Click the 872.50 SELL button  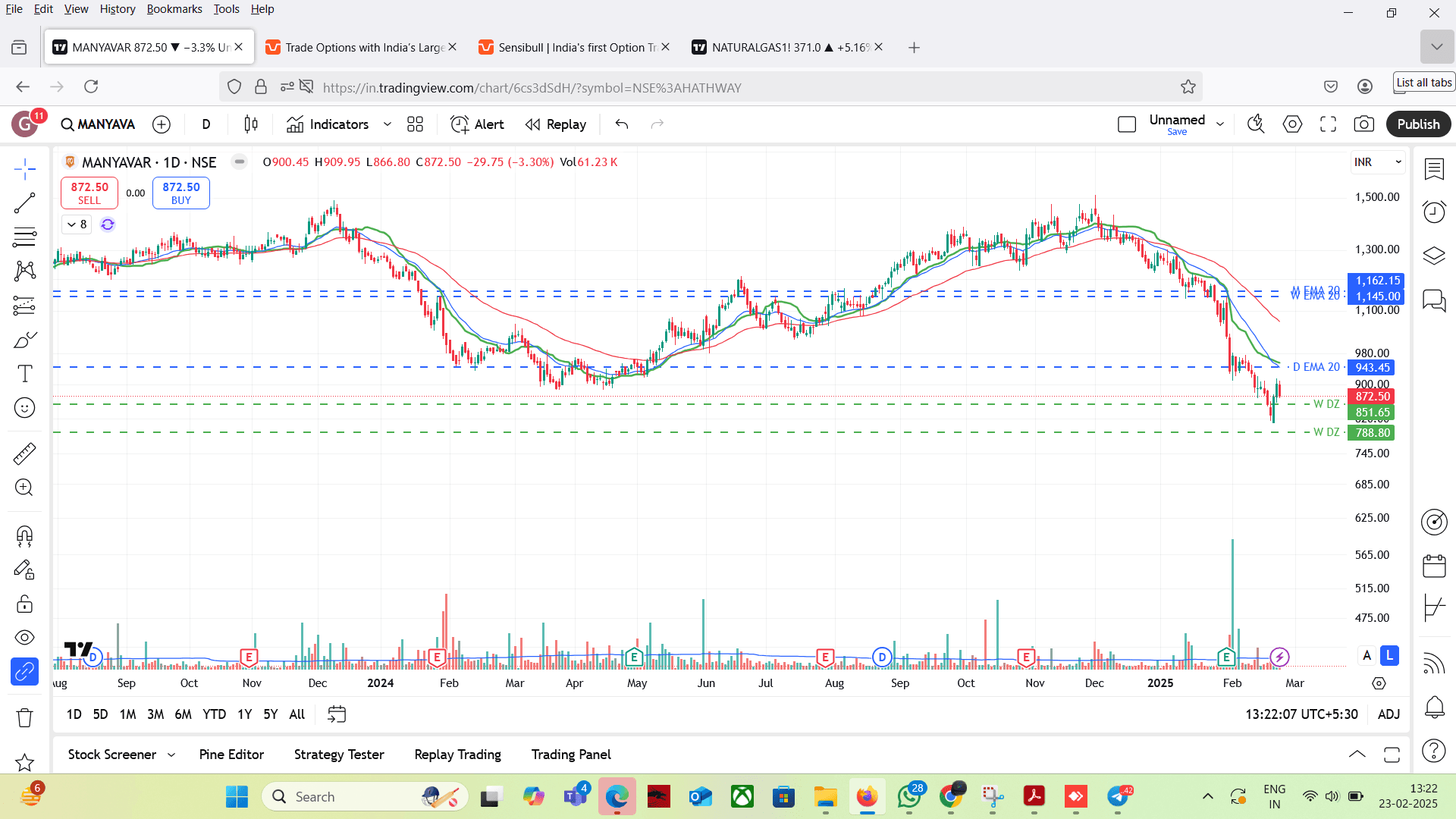coord(89,193)
